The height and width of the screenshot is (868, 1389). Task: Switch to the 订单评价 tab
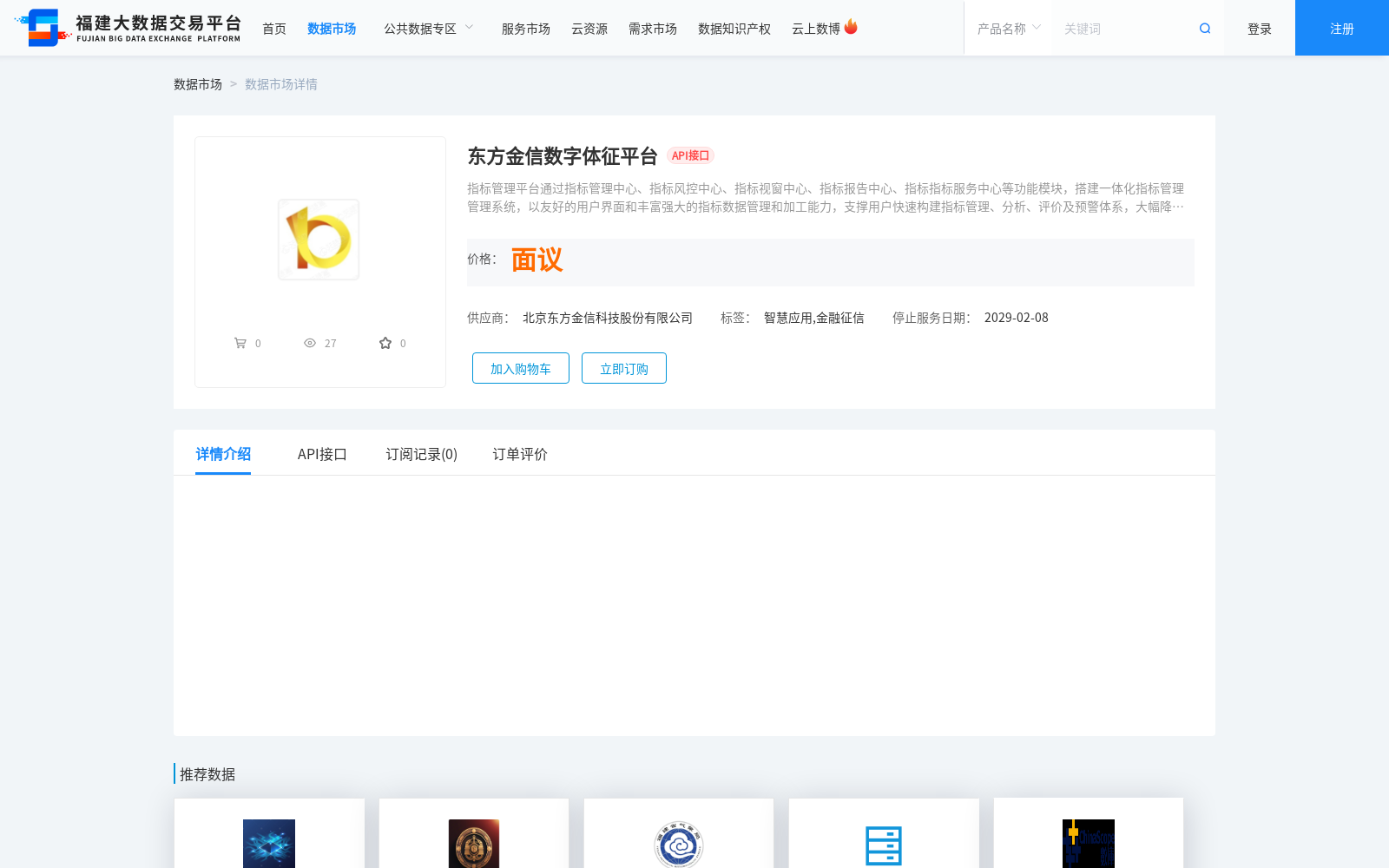coord(520,454)
